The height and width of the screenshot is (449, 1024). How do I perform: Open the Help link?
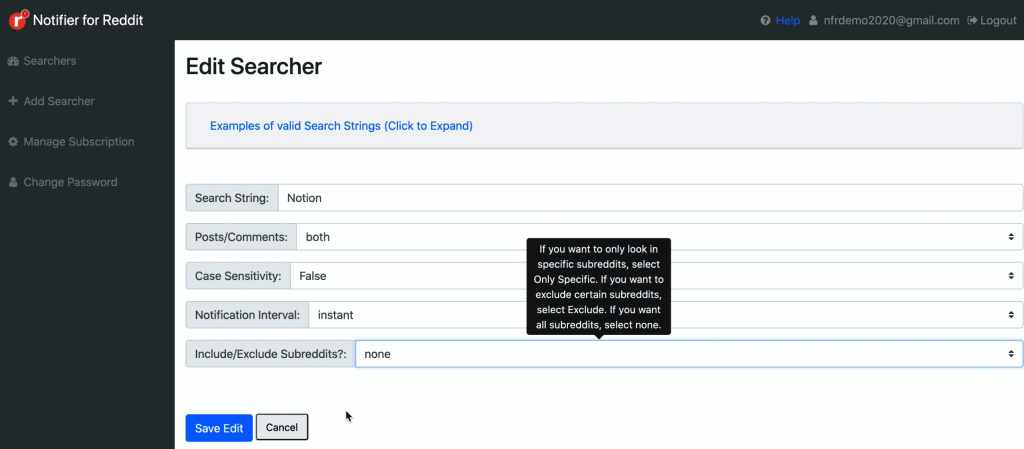[x=788, y=20]
